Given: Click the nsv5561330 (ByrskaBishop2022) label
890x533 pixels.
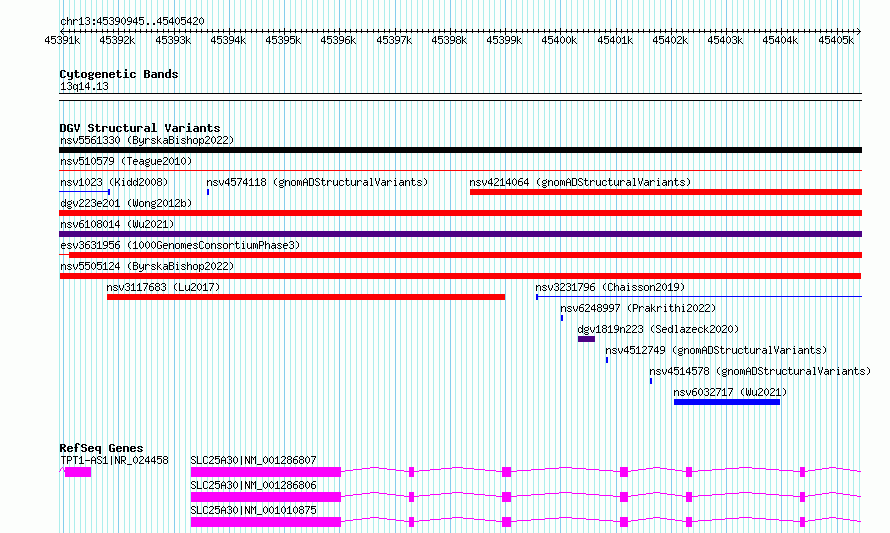Looking at the screenshot, I should coord(147,140).
